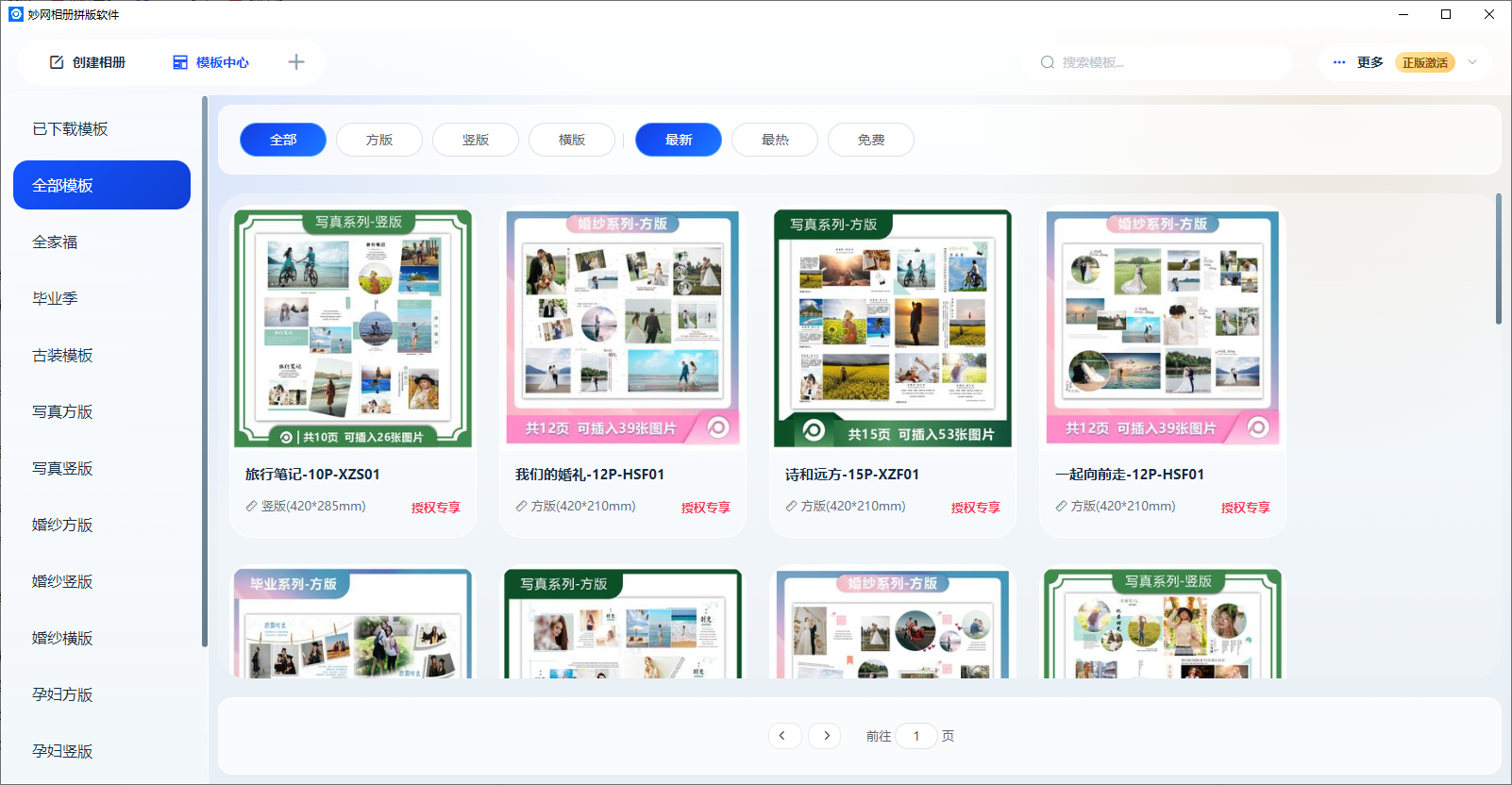Click 授权专享 under 我们的婚礼-12P-HSF01

pyautogui.click(x=706, y=508)
